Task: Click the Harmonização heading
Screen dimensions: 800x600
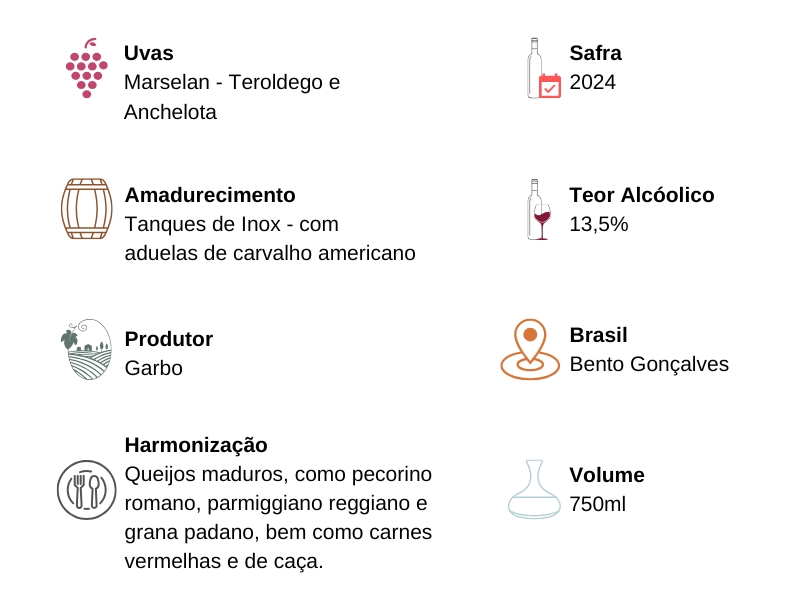Action: coord(196,445)
